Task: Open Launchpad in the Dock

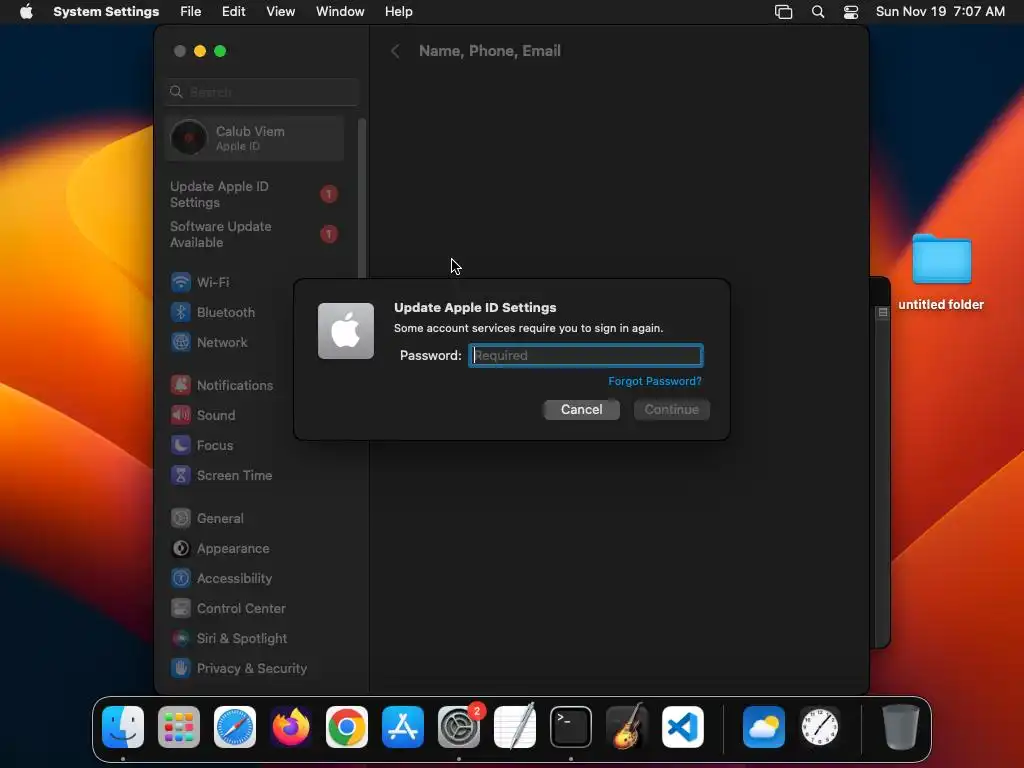Action: click(179, 727)
